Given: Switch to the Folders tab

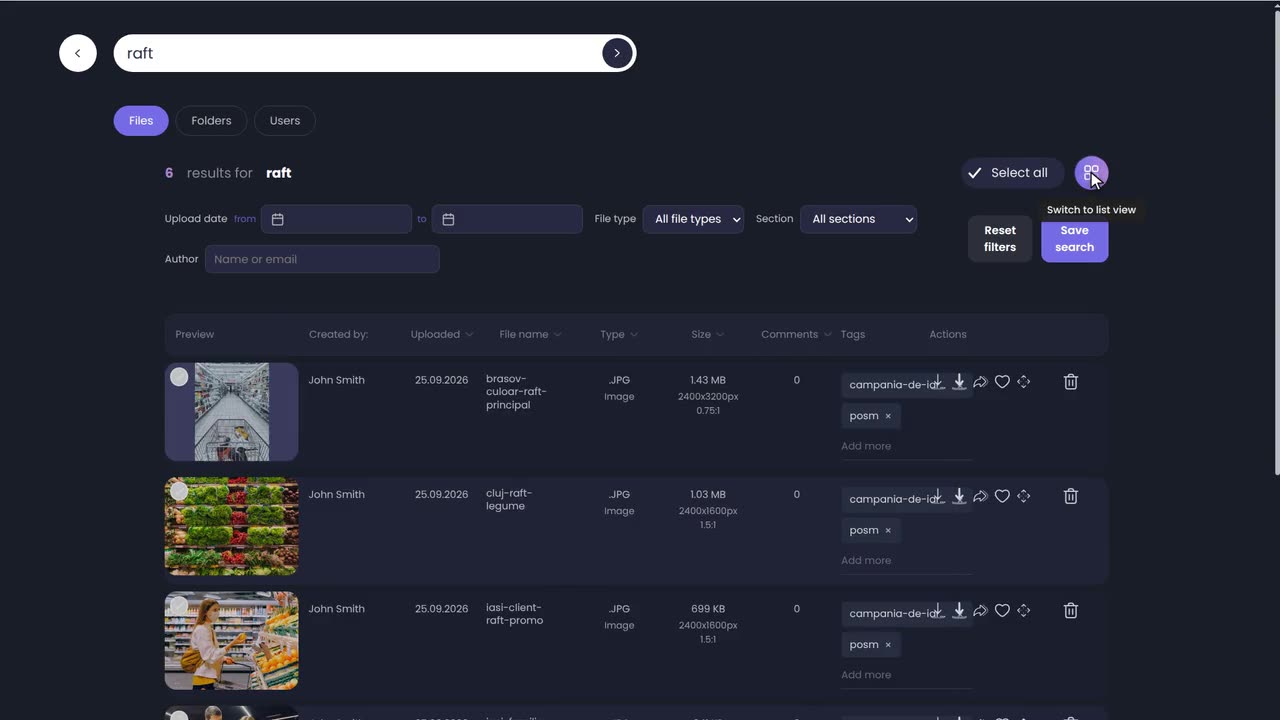Looking at the screenshot, I should [x=211, y=121].
